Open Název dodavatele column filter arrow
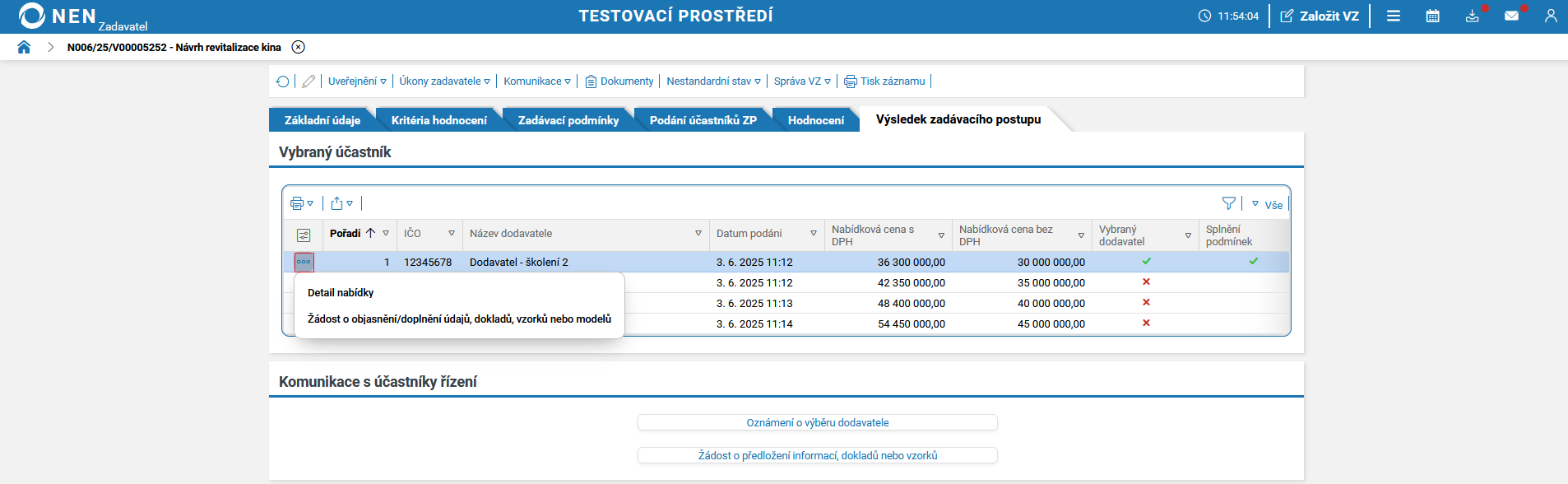 698,234
